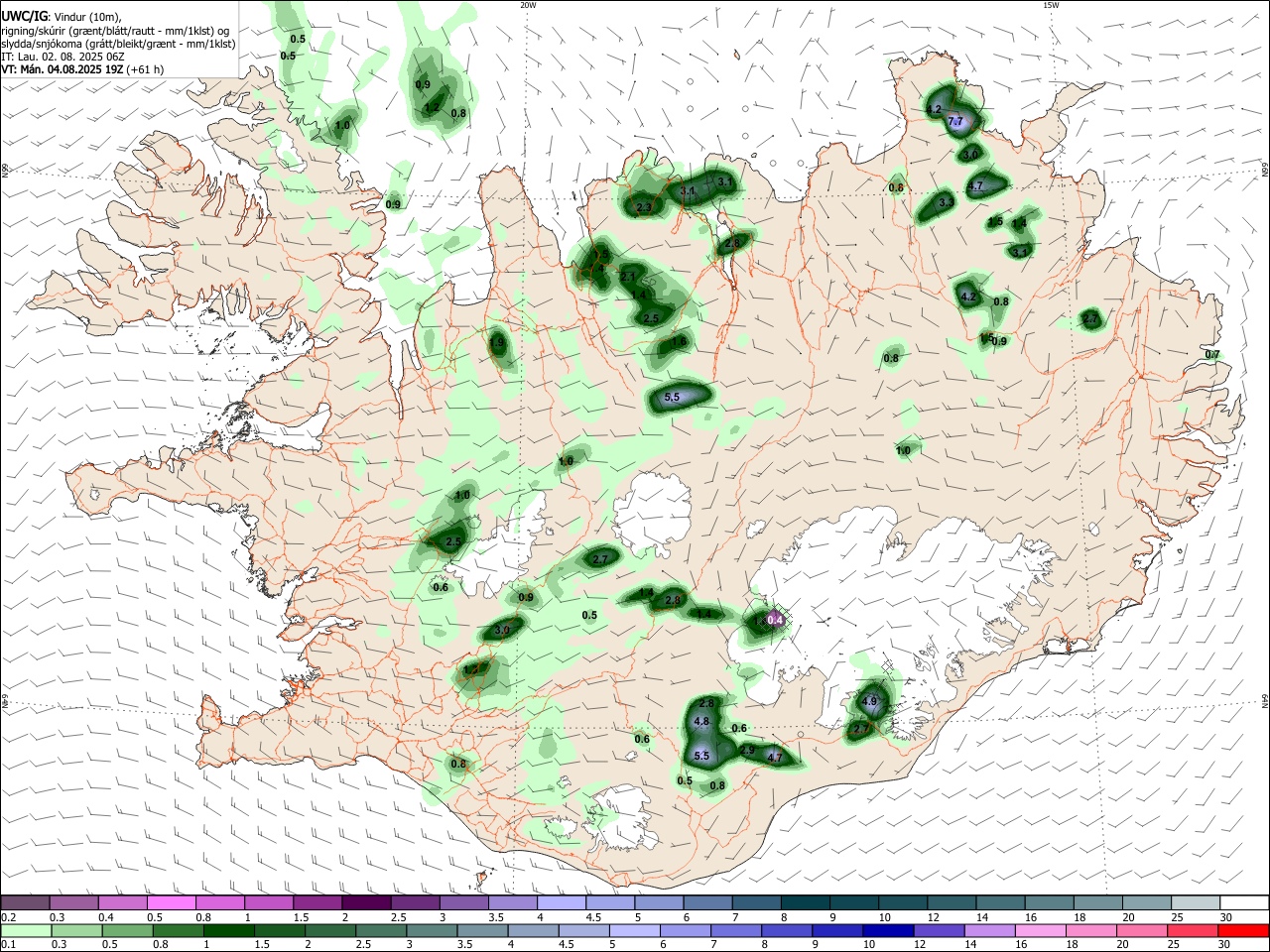Screen dimensions: 1270x952
Task: Click the 0.1 label on the rain legend
Action: click(x=8, y=944)
